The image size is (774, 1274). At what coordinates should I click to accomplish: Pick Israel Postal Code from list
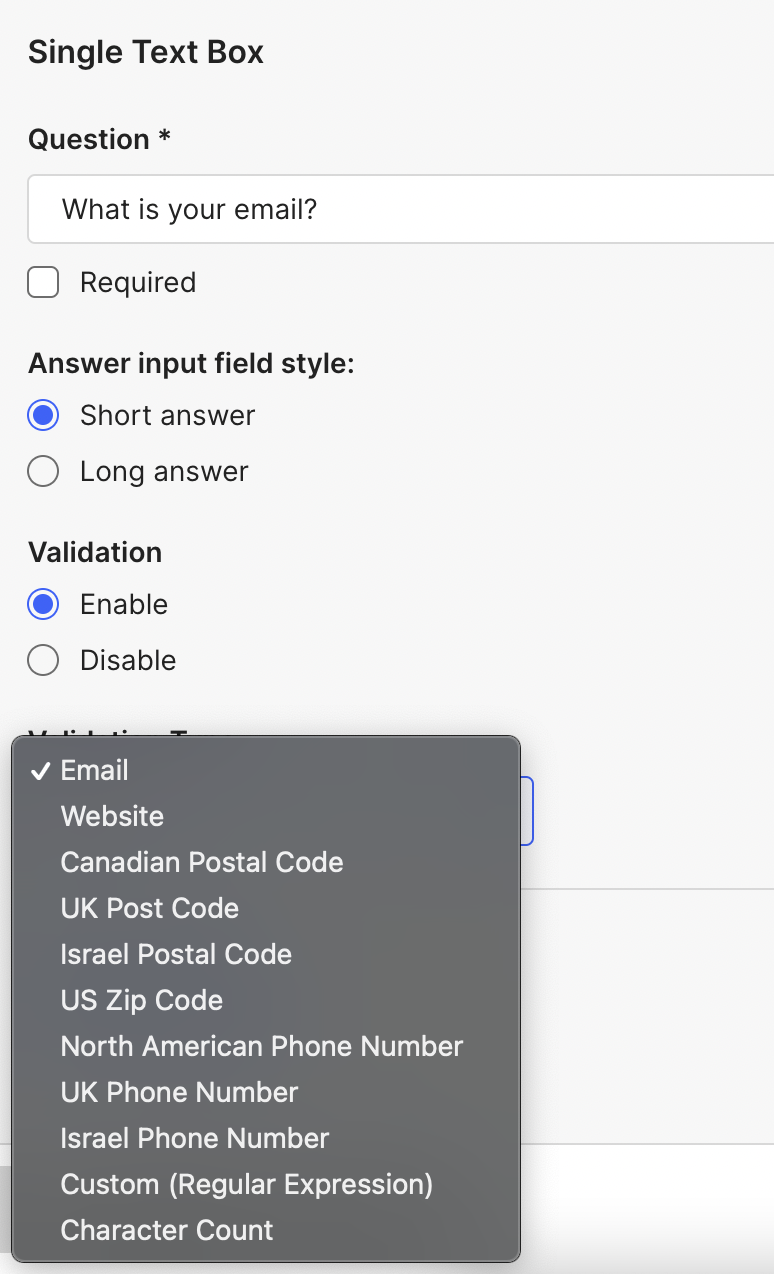coord(176,954)
